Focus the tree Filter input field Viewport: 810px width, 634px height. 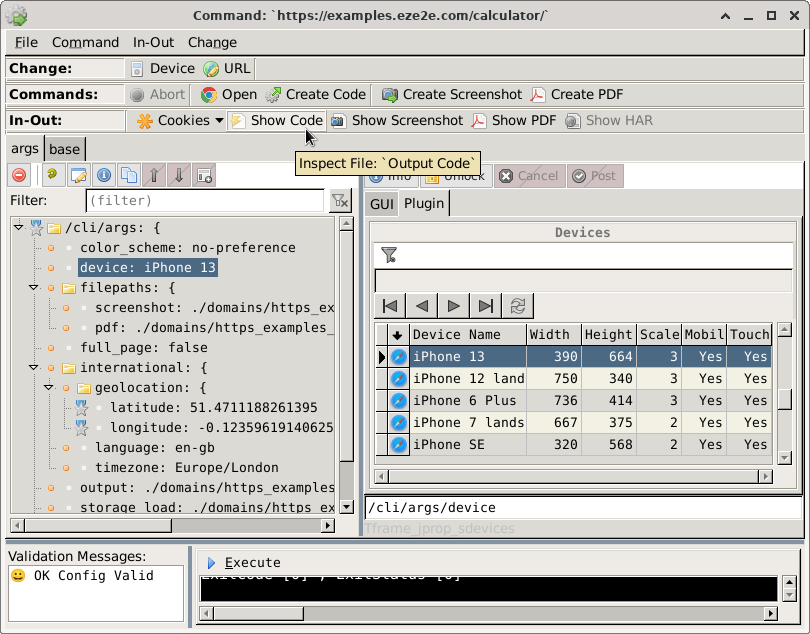click(205, 200)
